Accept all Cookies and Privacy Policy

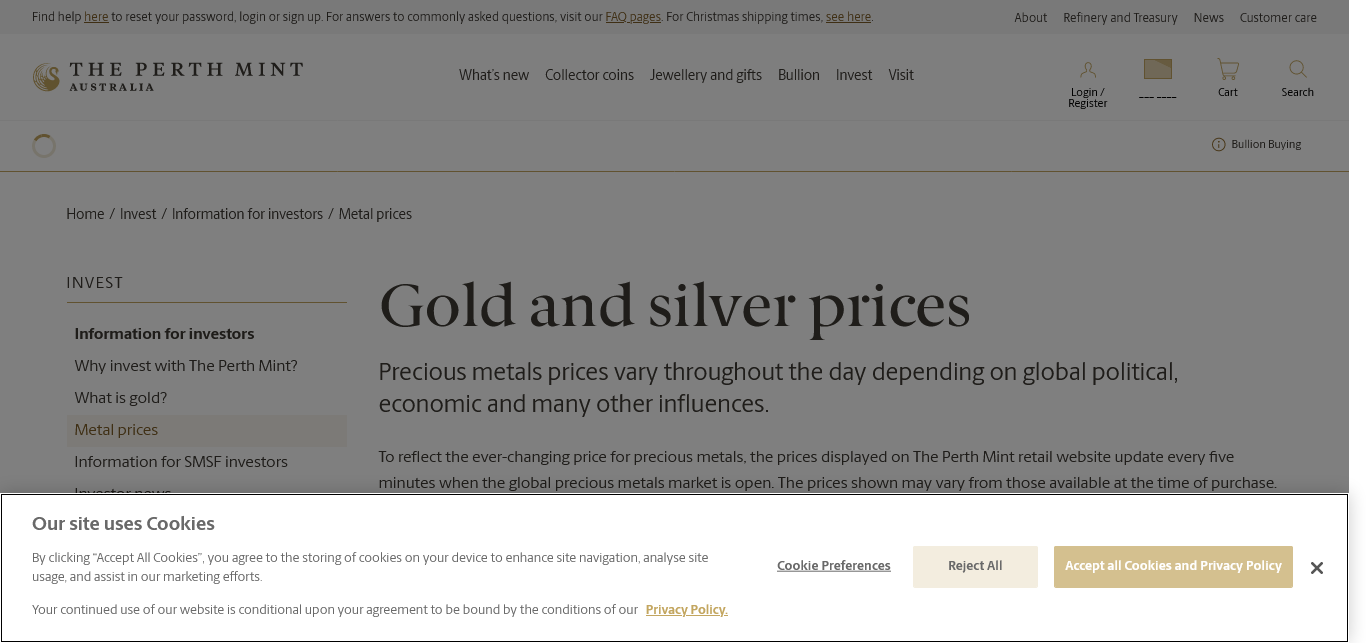click(1172, 566)
